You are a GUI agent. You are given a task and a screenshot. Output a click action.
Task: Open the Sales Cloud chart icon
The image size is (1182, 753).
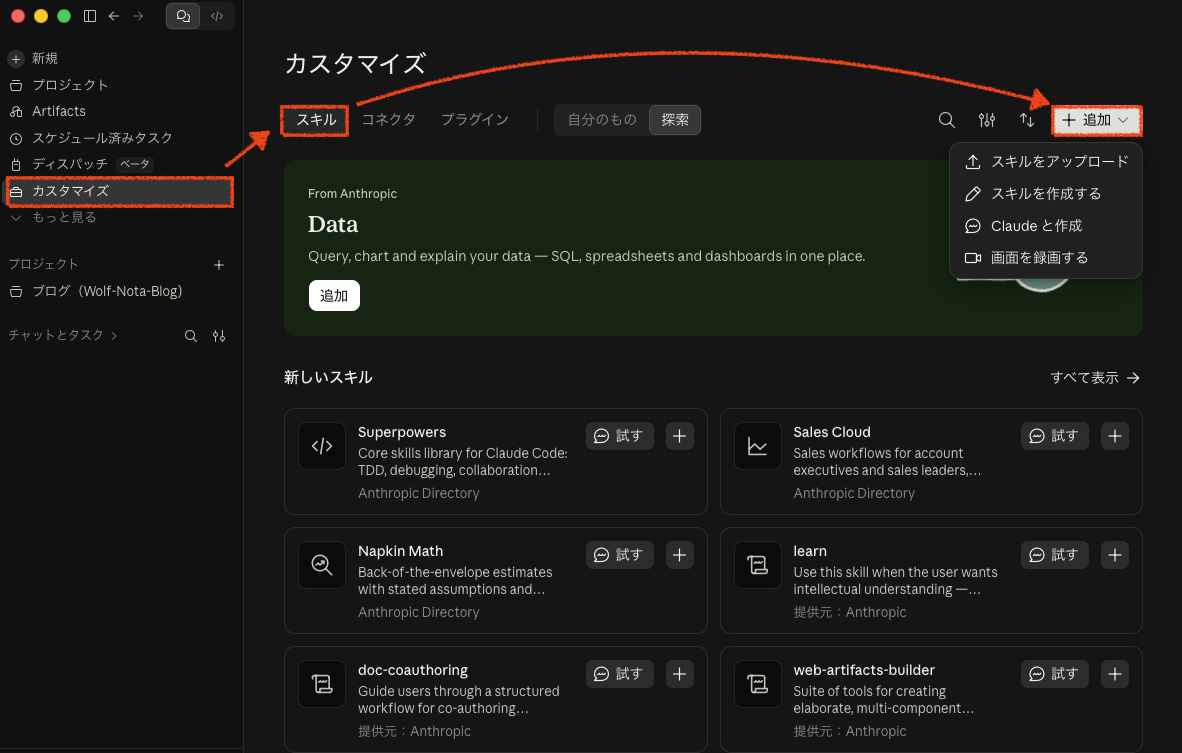(758, 446)
